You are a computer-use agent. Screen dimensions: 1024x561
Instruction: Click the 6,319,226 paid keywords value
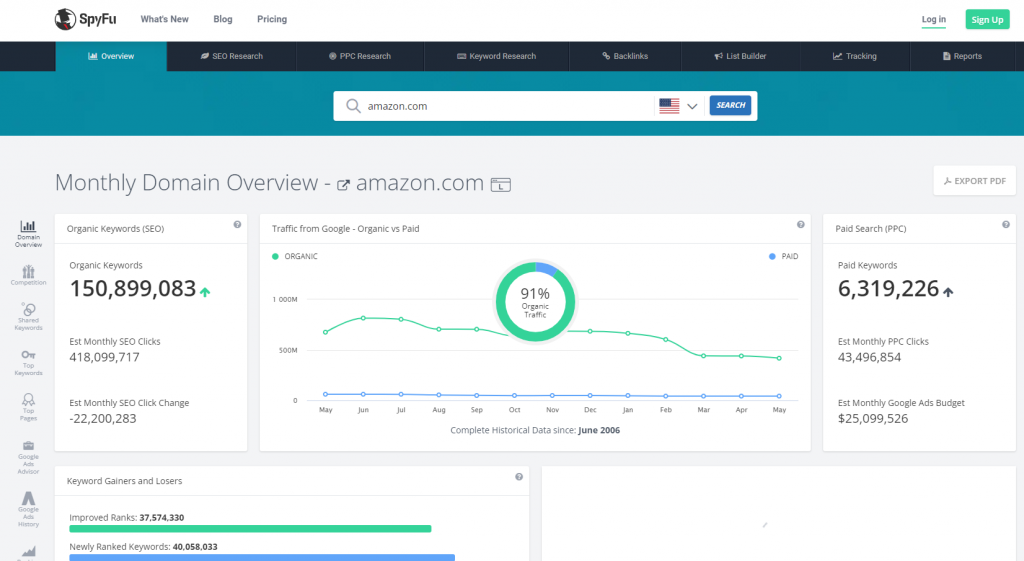888,288
